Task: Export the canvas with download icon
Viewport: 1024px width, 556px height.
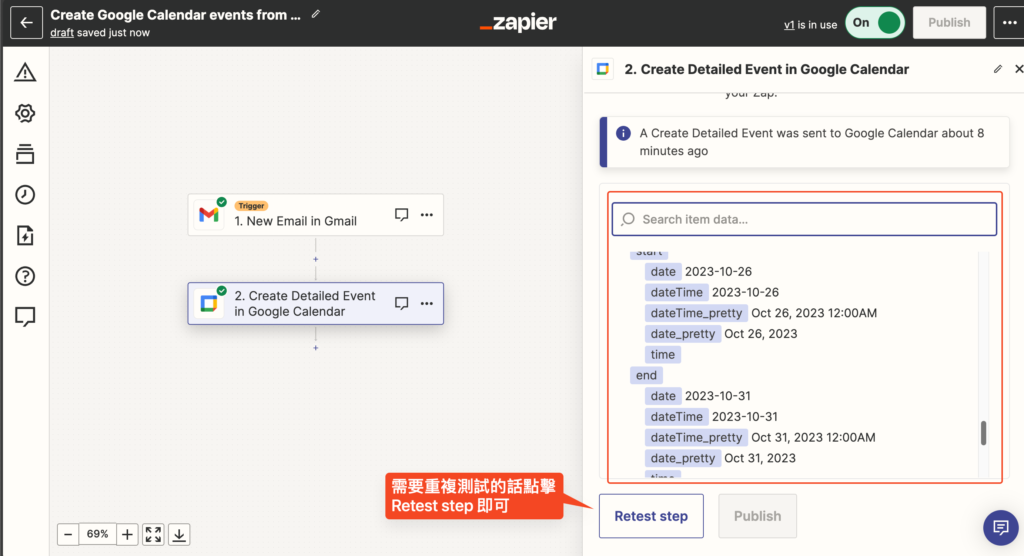Action: coord(179,534)
